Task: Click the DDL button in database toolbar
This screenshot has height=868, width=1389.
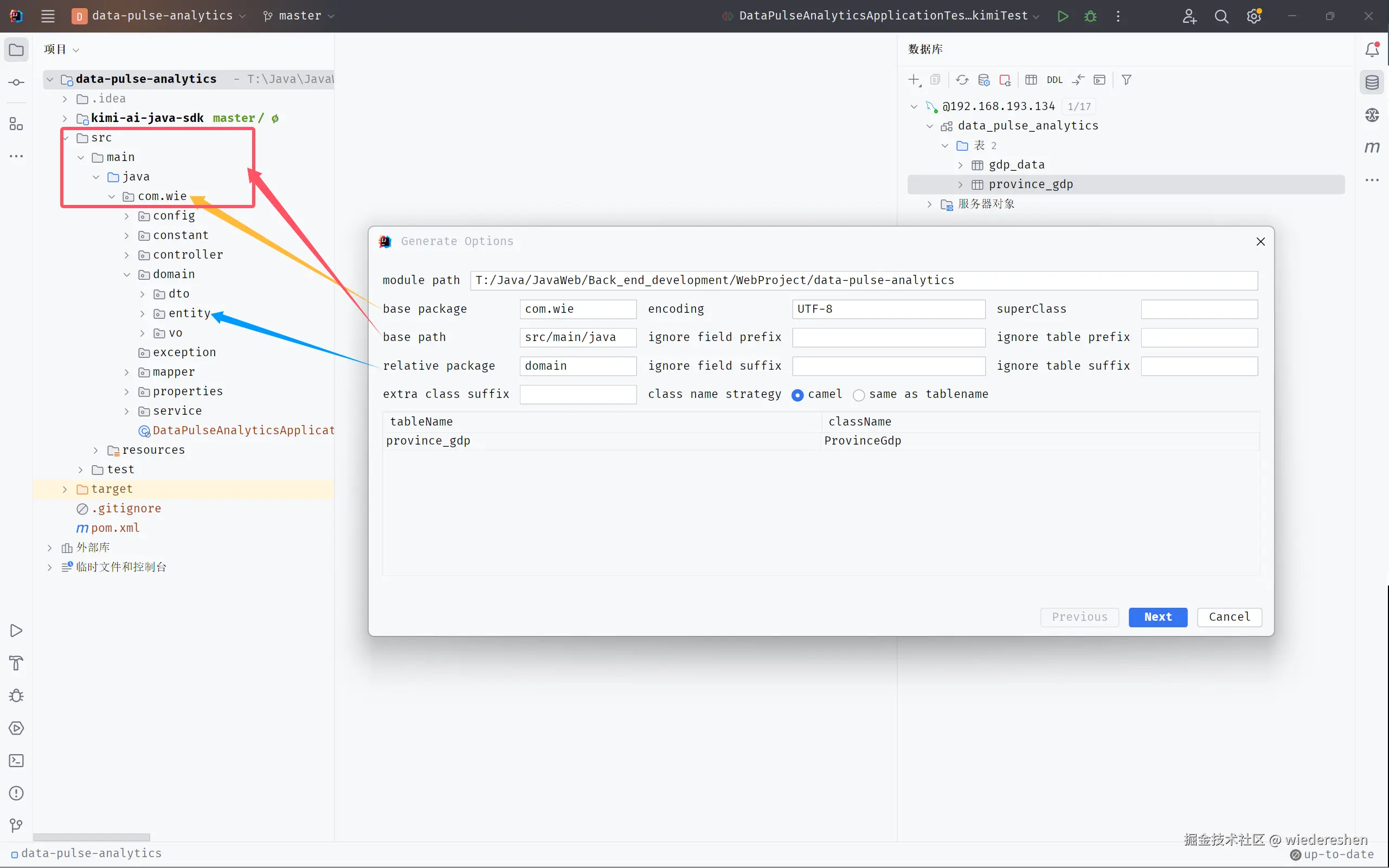Action: point(1054,80)
